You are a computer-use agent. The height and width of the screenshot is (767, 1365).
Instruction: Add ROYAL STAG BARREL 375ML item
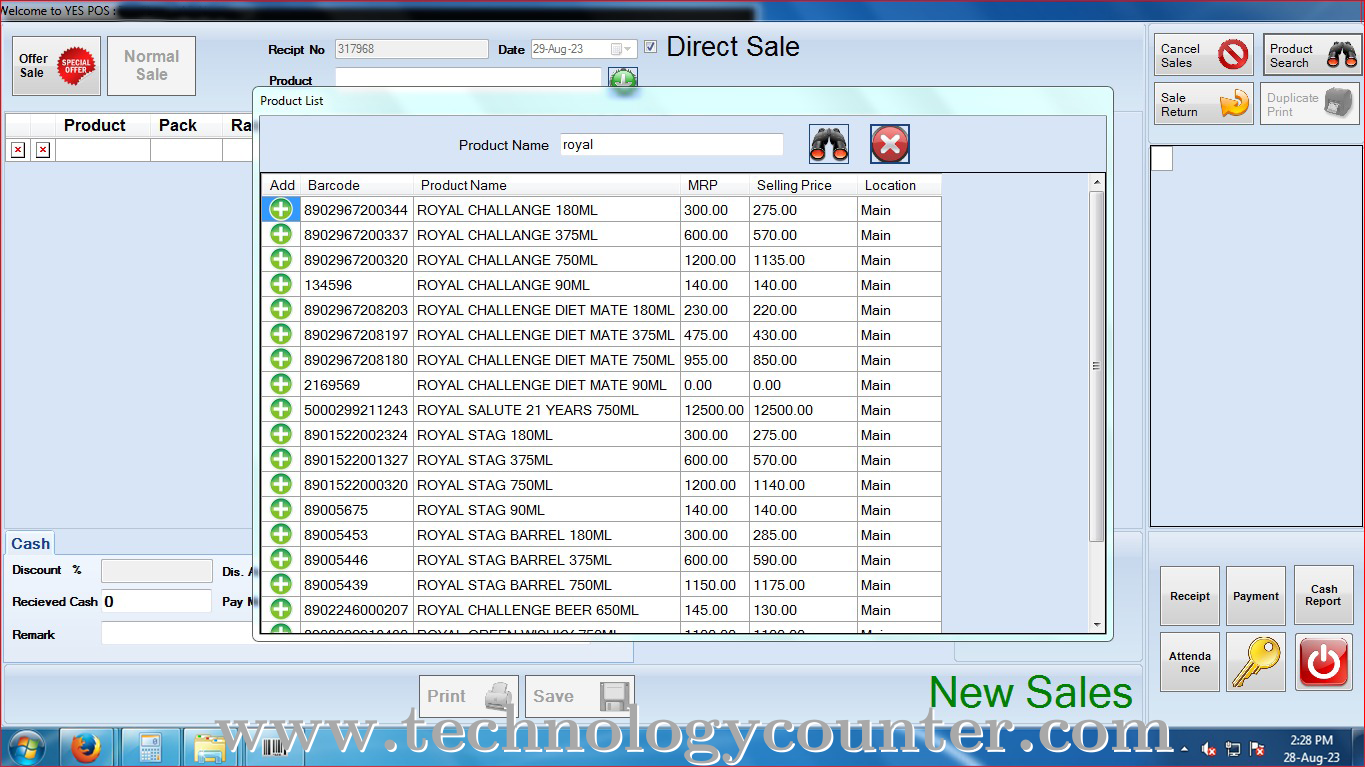pos(281,560)
